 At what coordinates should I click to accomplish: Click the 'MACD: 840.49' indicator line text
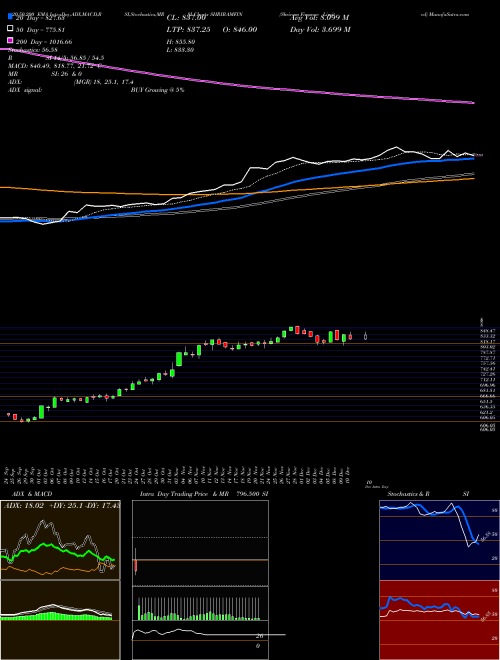[54, 66]
